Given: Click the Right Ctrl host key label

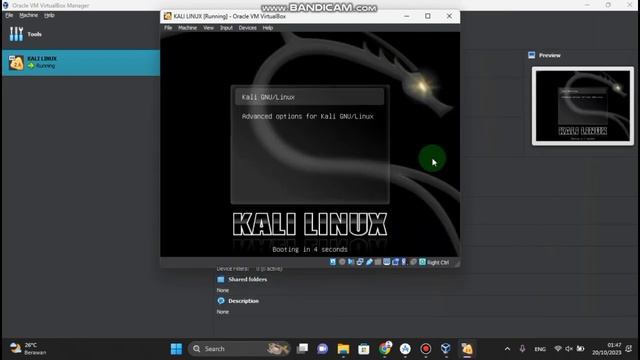Looking at the screenshot, I should click(x=438, y=262).
